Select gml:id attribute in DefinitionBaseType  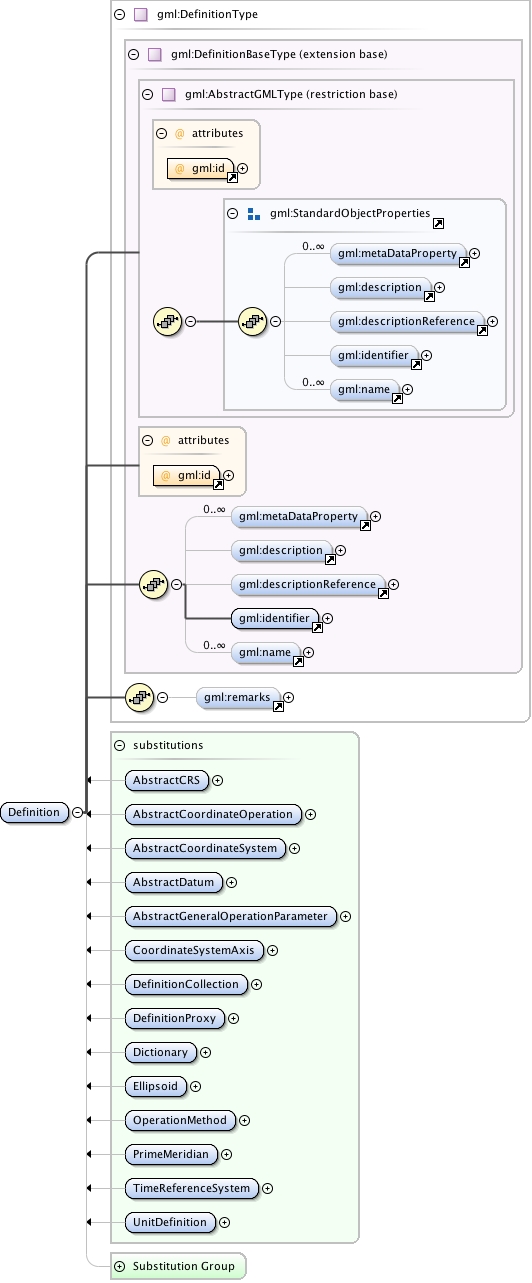[x=187, y=476]
